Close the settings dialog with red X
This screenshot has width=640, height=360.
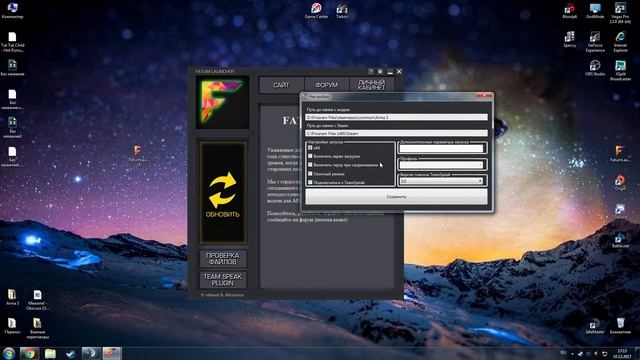tap(484, 96)
